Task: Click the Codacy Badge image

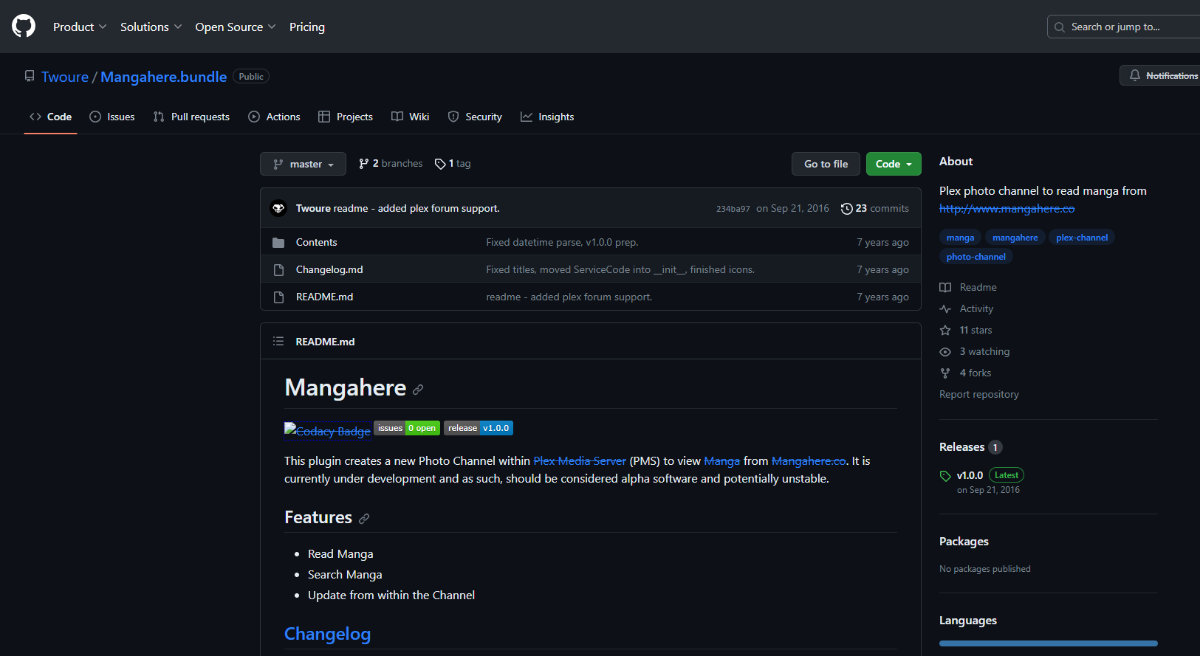Action: (x=327, y=430)
